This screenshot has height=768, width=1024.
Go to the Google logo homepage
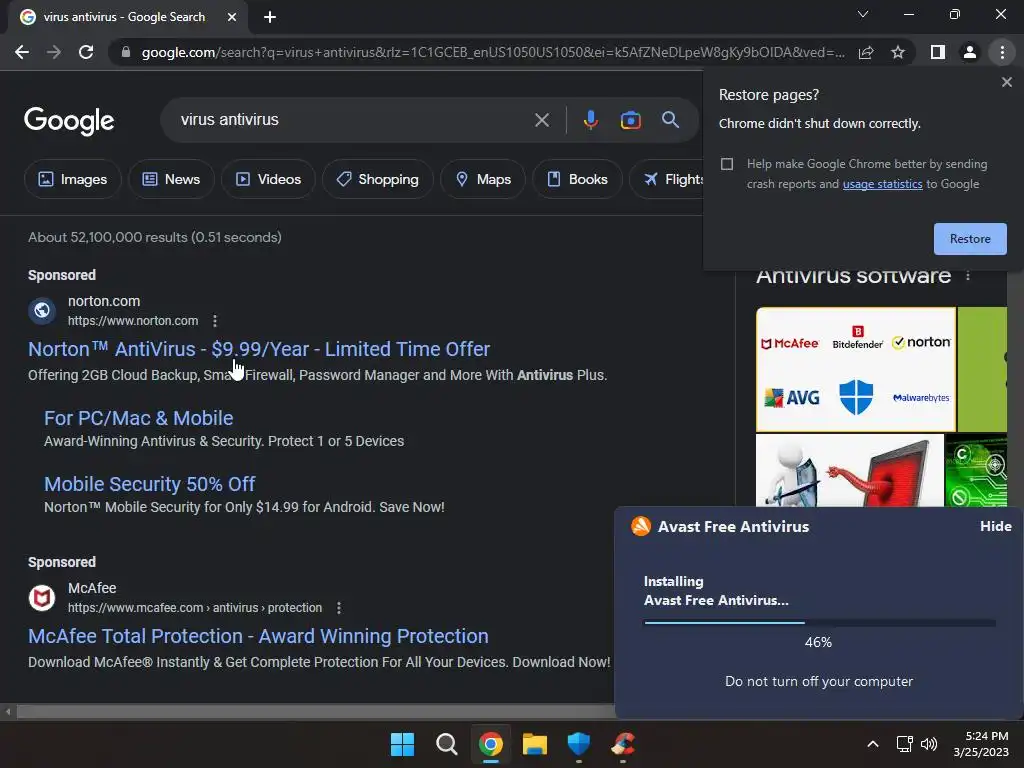tap(69, 121)
